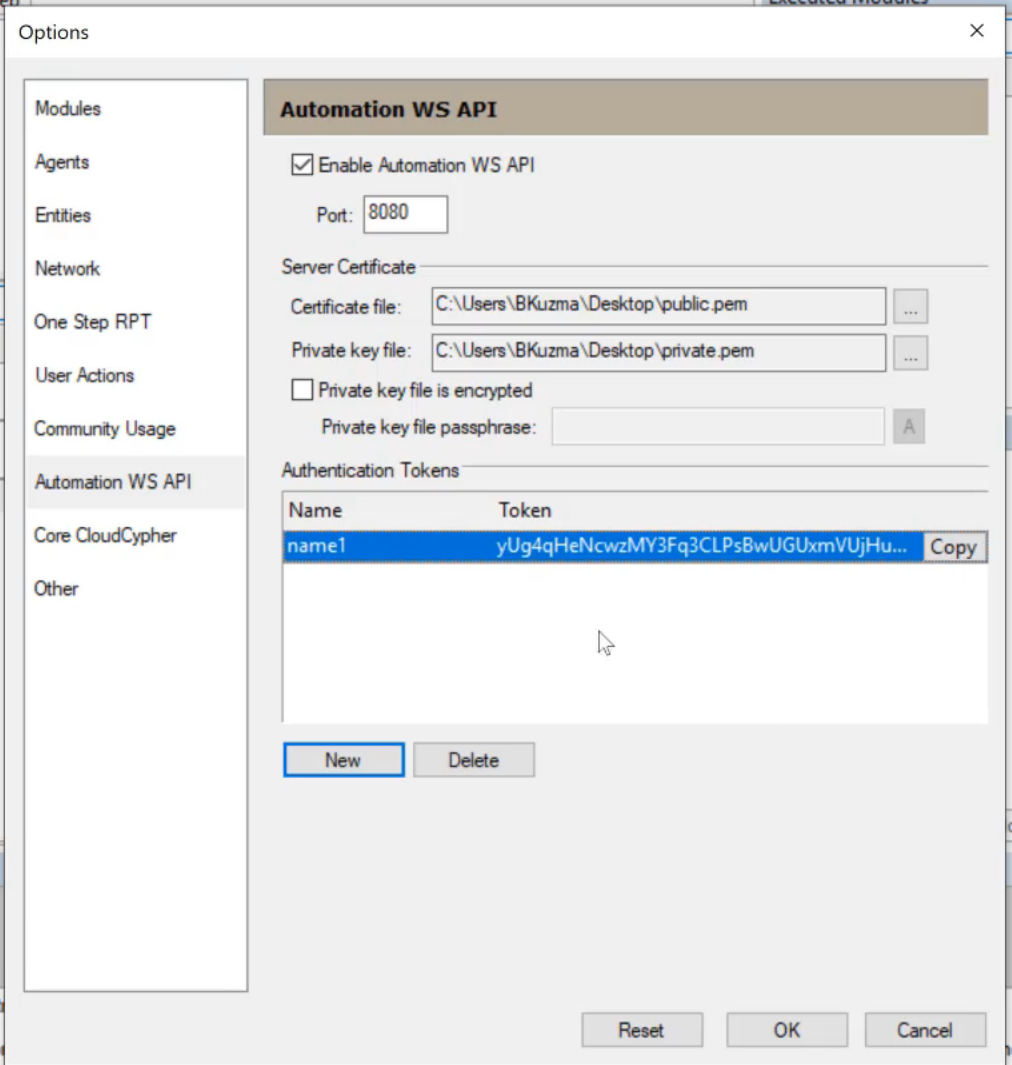The width and height of the screenshot is (1012, 1065).
Task: Copy the name1 authentication token
Action: click(953, 547)
